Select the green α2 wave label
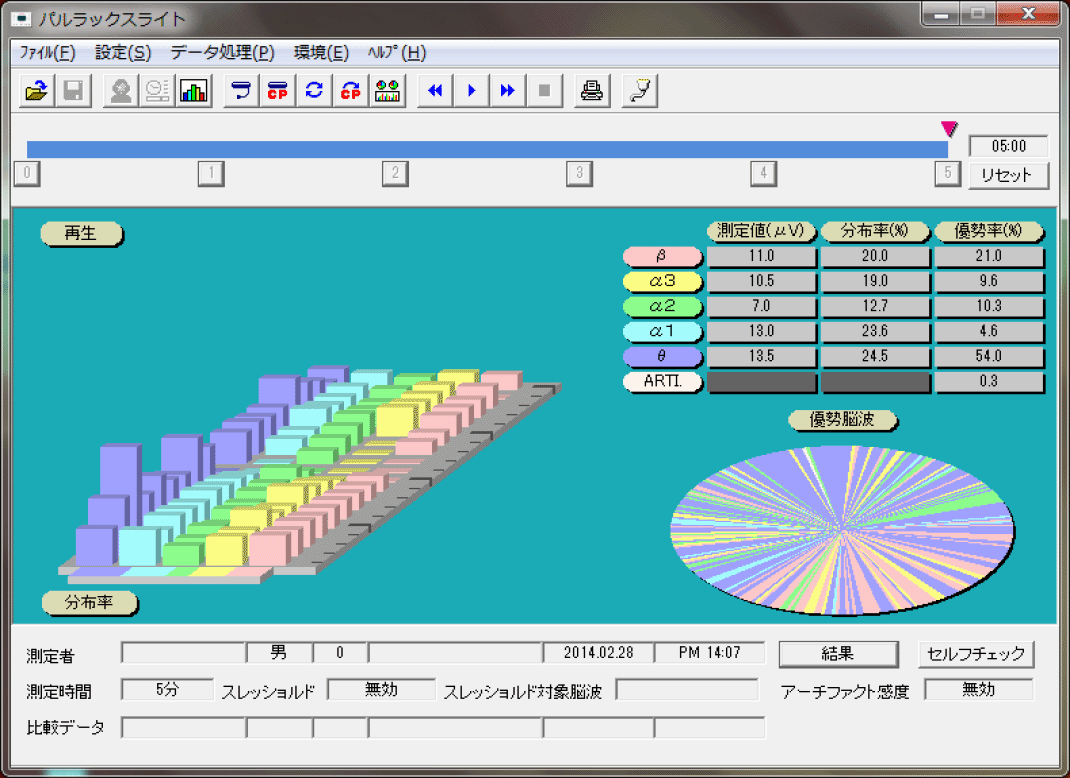Viewport: 1070px width, 778px height. [663, 306]
